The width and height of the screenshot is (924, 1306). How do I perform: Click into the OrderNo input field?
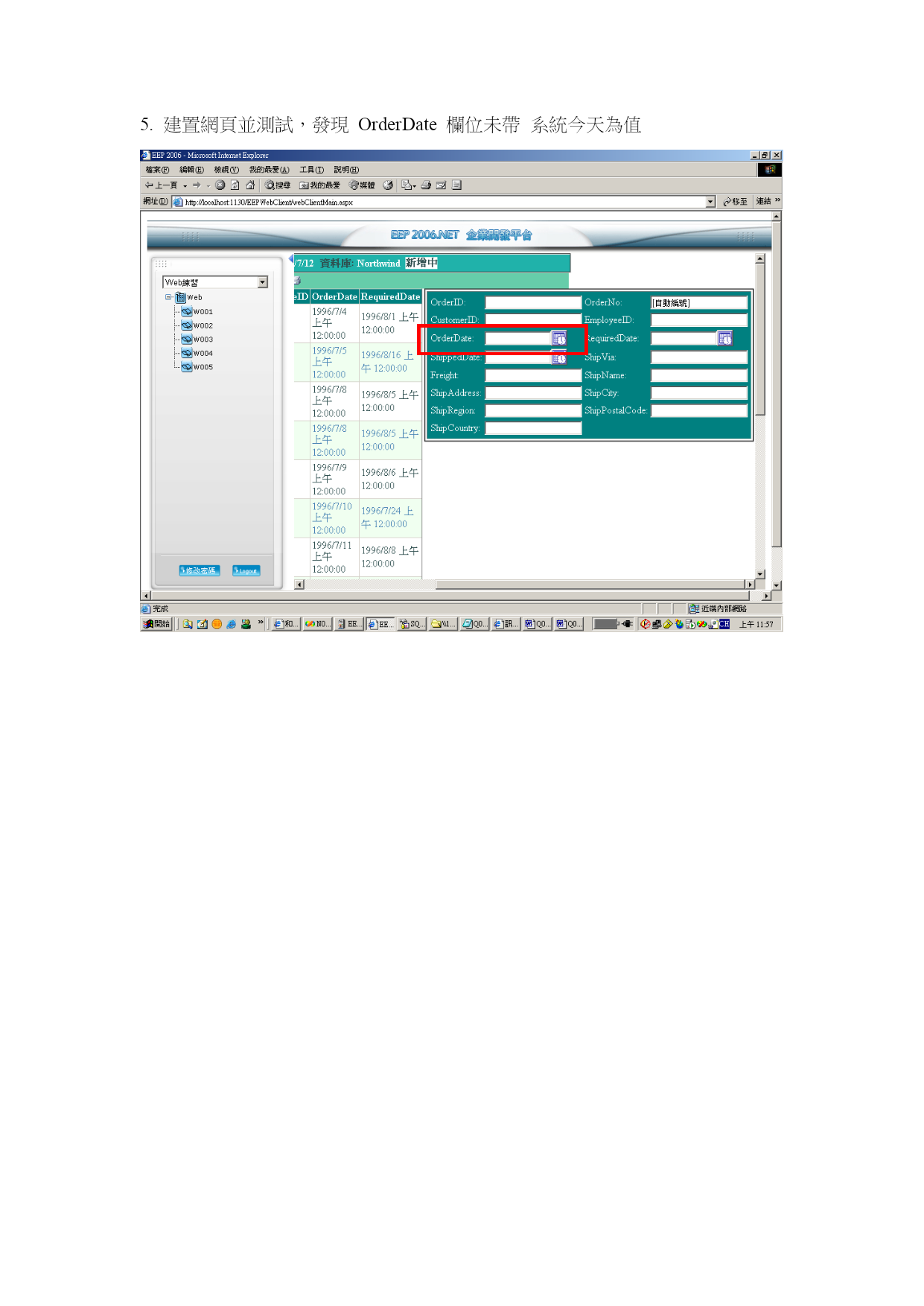699,302
